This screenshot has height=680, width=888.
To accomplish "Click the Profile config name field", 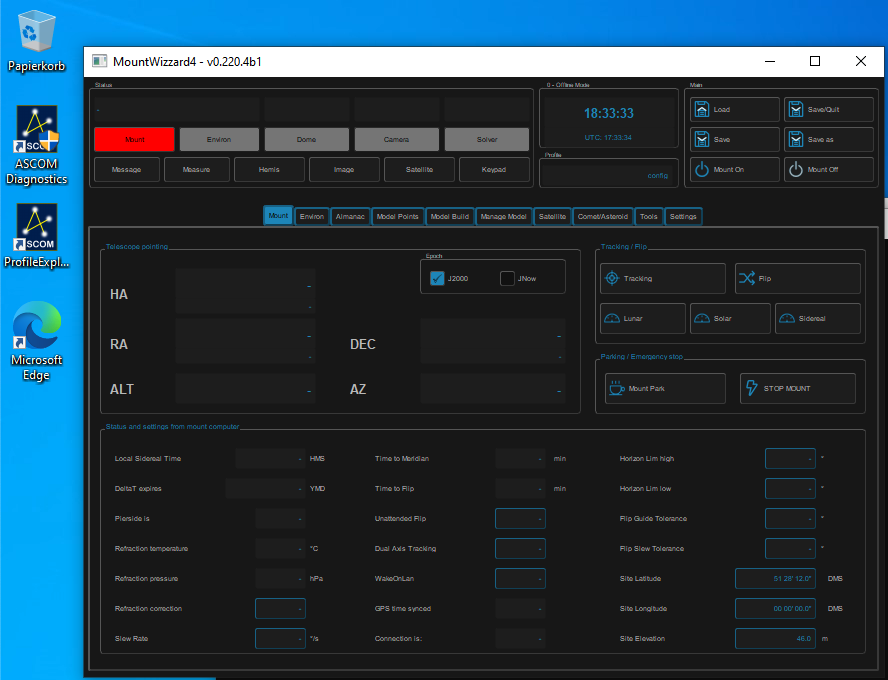I will 609,175.
